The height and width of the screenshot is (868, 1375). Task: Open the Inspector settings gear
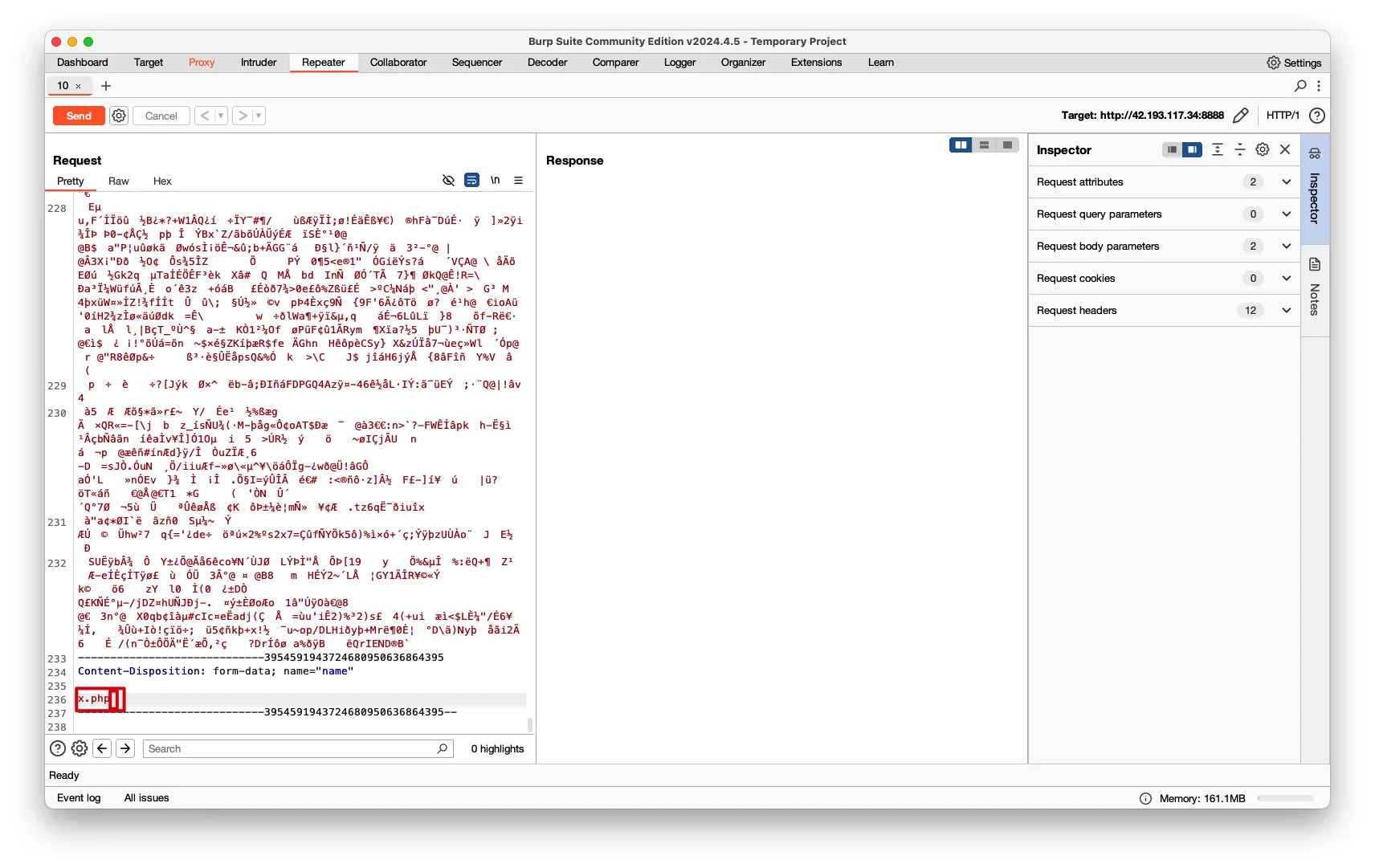1263,150
